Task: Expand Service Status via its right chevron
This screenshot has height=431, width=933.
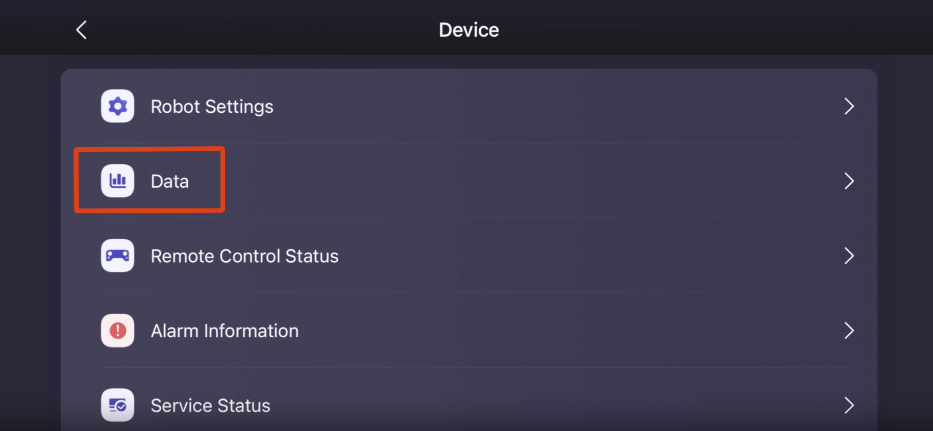Action: (849, 405)
